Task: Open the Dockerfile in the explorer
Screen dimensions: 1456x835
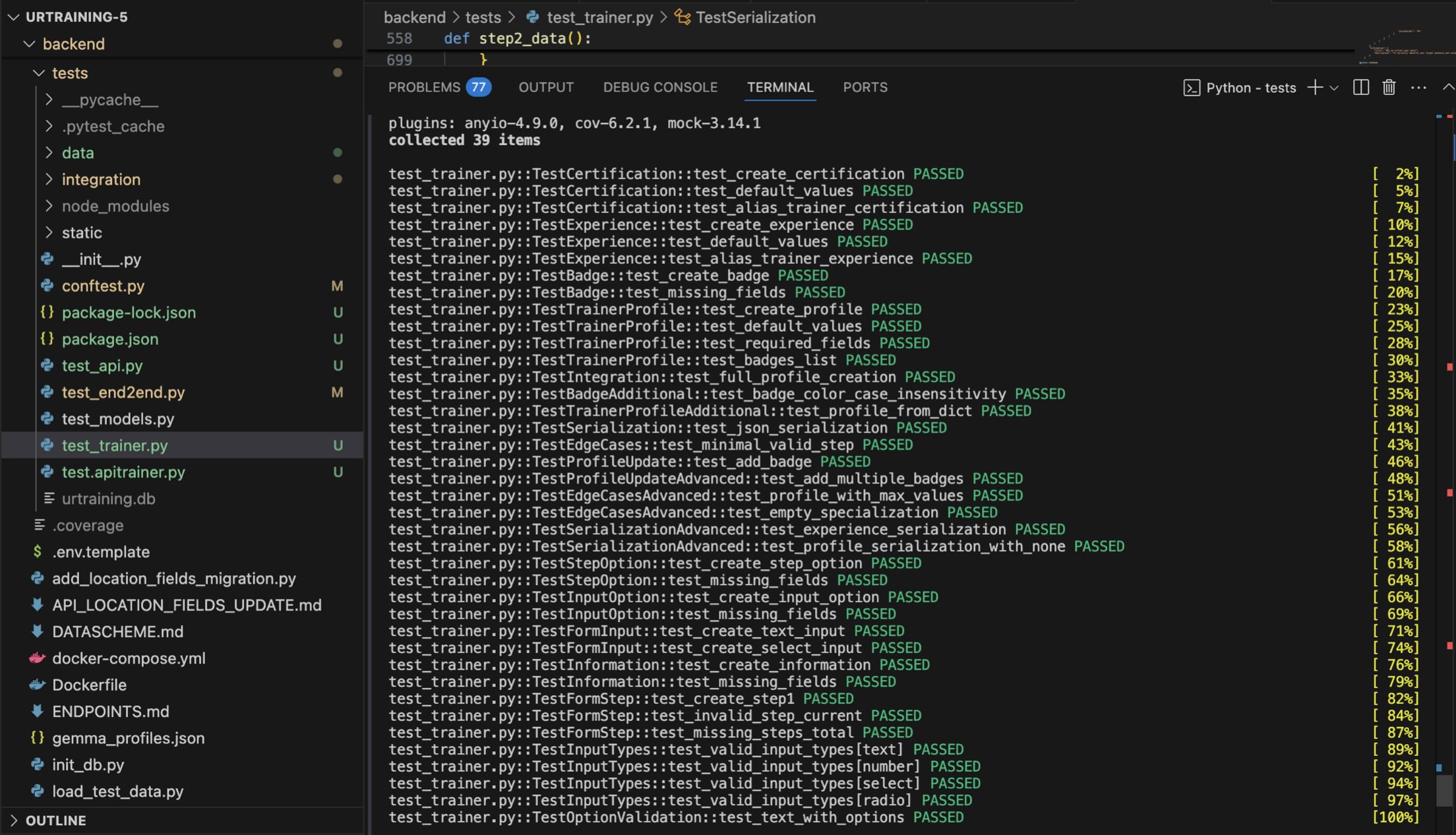Action: coord(89,685)
